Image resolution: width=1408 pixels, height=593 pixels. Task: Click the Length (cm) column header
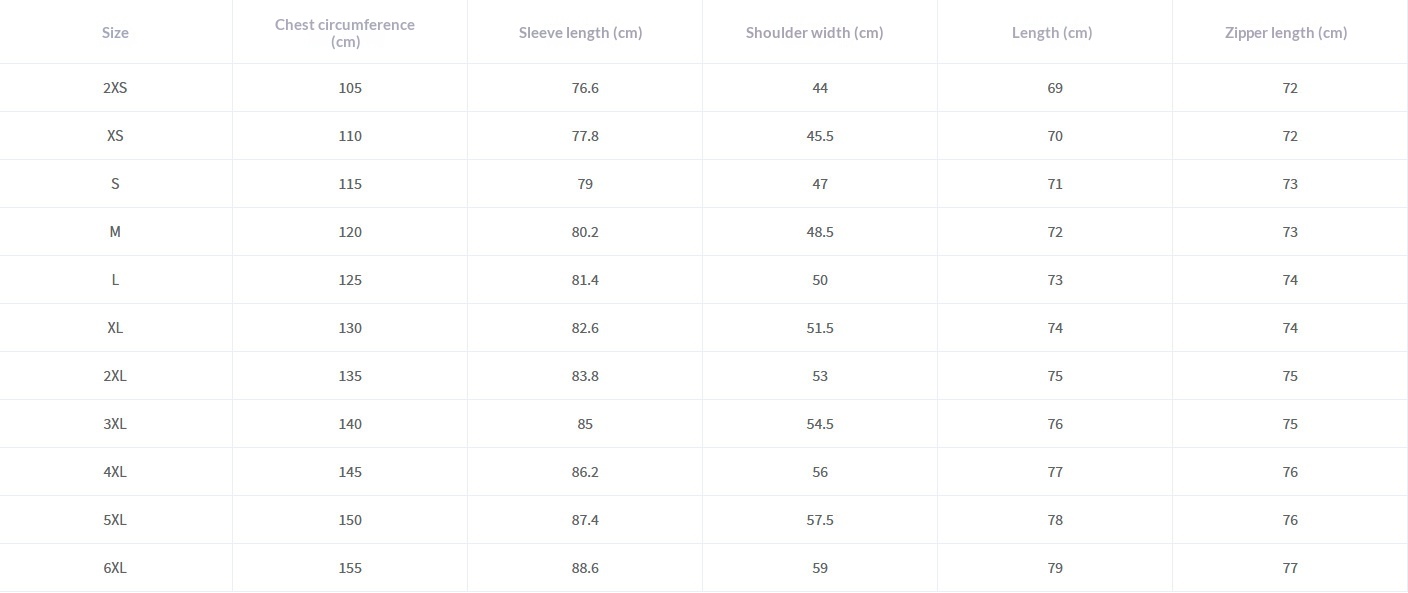point(1051,32)
